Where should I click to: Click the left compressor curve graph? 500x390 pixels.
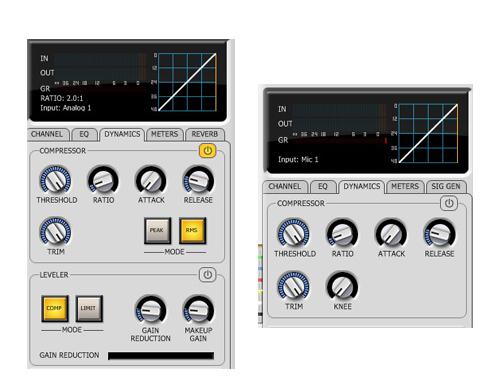point(187,82)
